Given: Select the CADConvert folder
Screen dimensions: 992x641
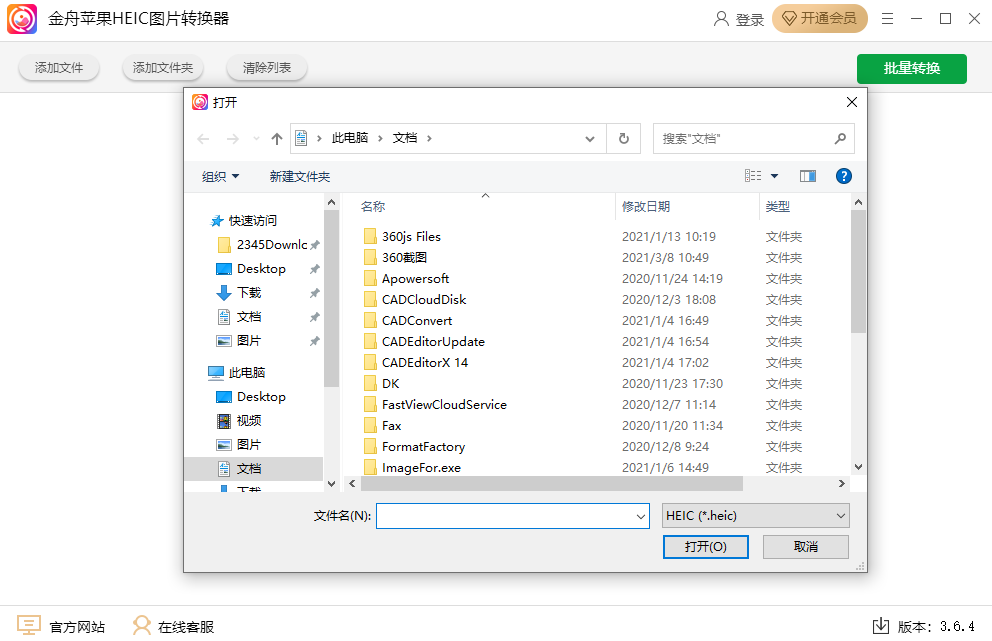Looking at the screenshot, I should click(x=417, y=321).
